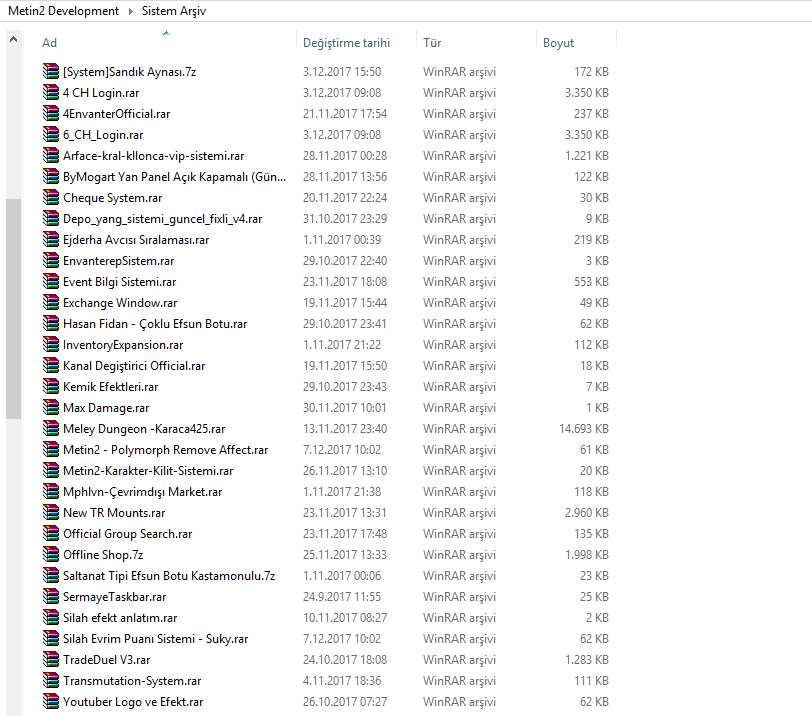Click Sistem Arşiv breadcrumb segment
The image size is (812, 716).
tap(174, 11)
